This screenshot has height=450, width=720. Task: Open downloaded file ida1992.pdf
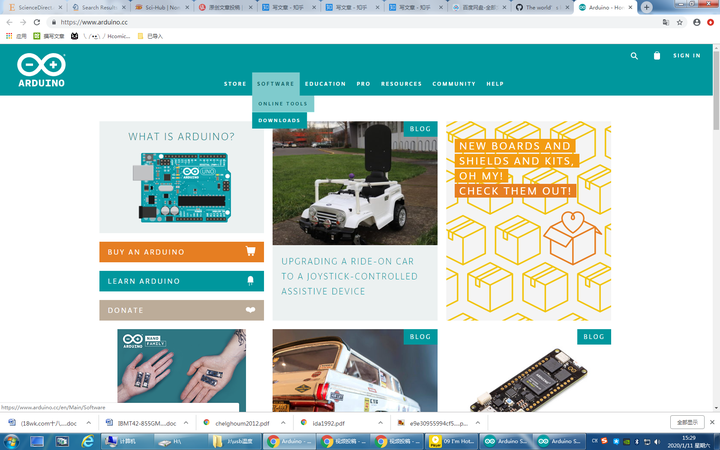coord(324,423)
